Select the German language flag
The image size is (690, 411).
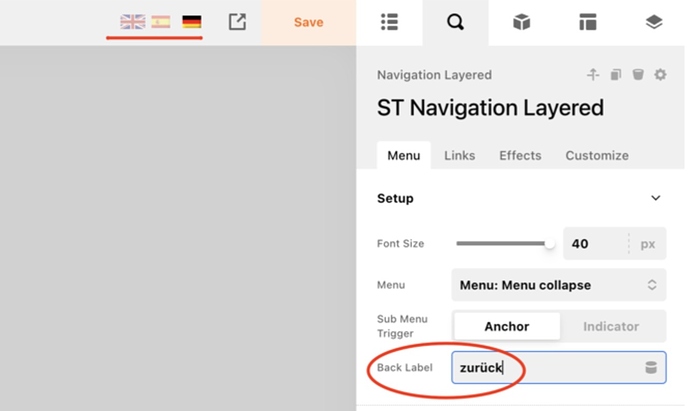click(191, 22)
